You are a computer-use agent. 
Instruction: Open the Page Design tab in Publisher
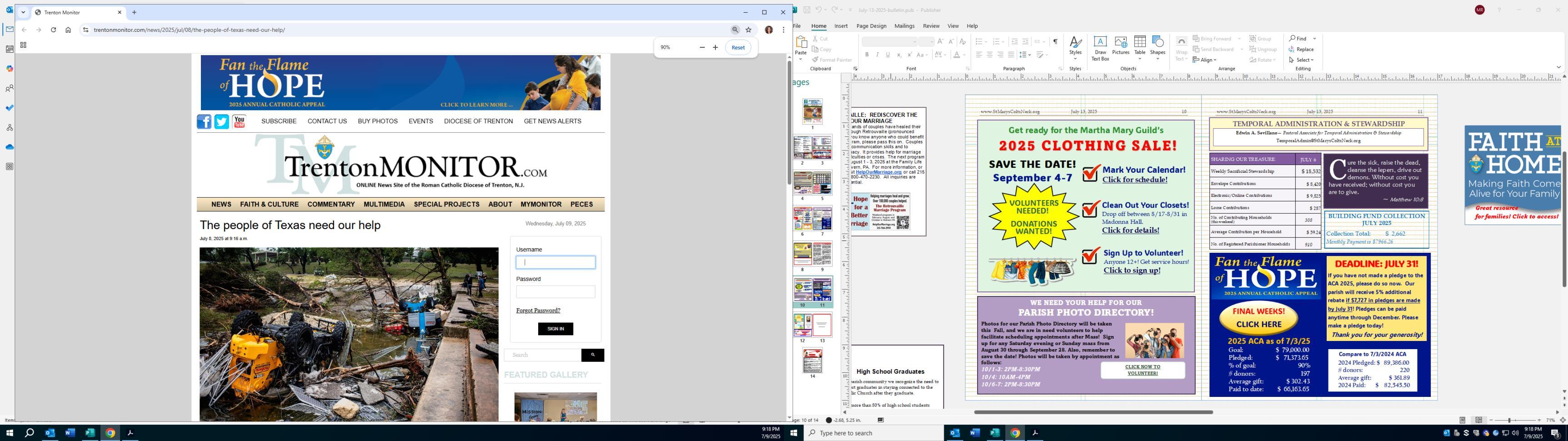click(871, 26)
